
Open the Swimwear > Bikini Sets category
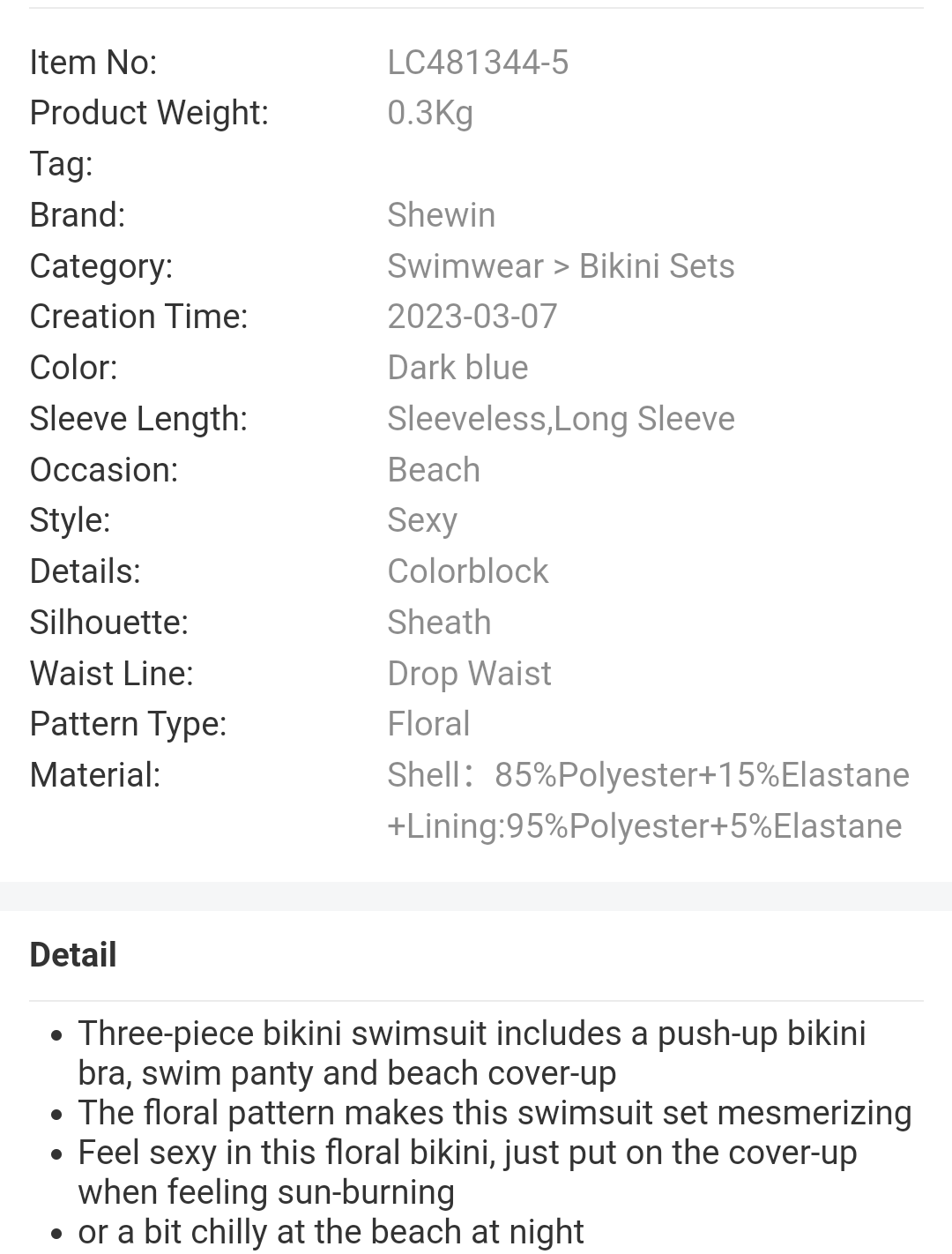pos(561,266)
